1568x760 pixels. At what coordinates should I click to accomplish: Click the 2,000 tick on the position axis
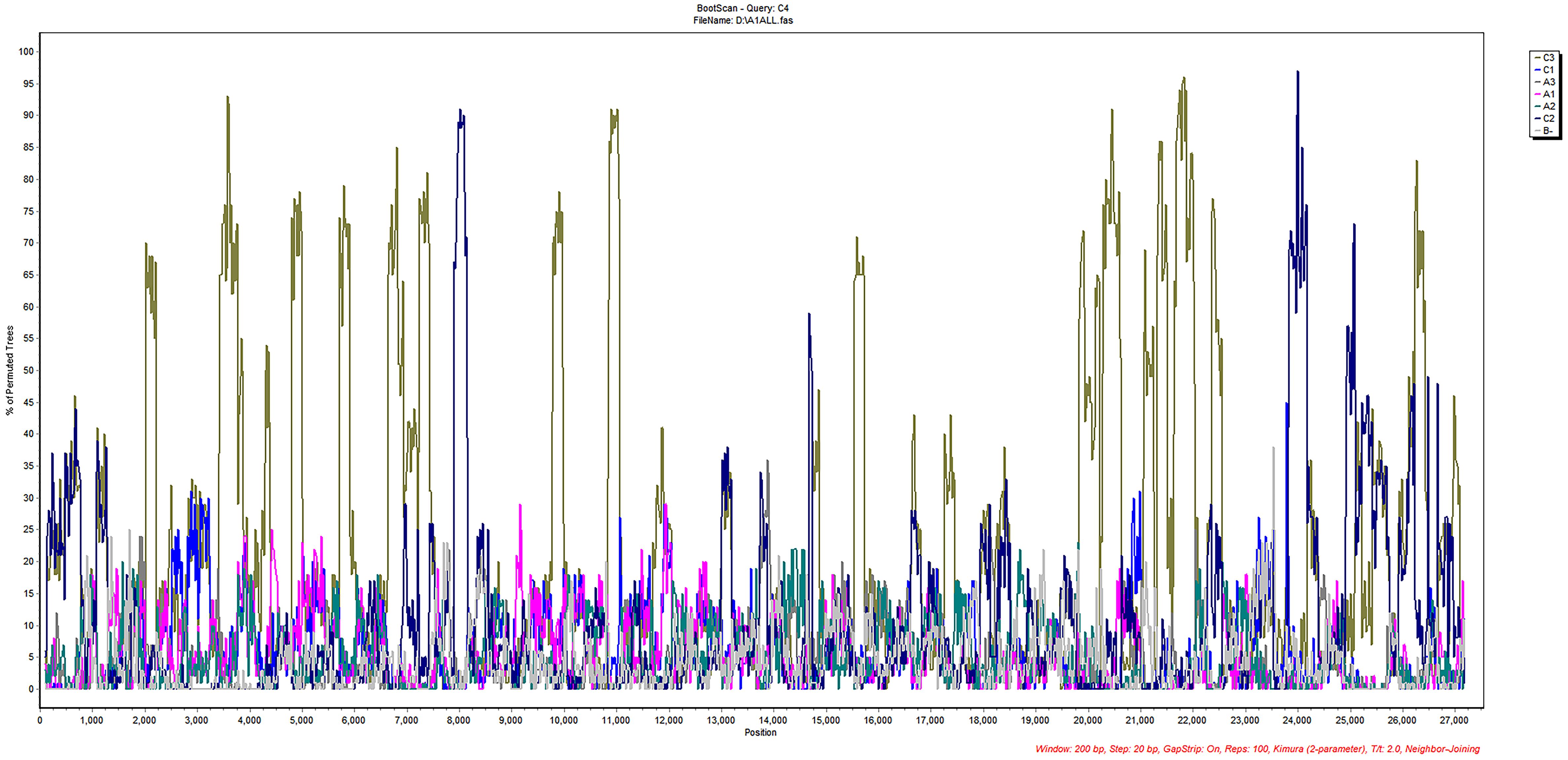144,720
